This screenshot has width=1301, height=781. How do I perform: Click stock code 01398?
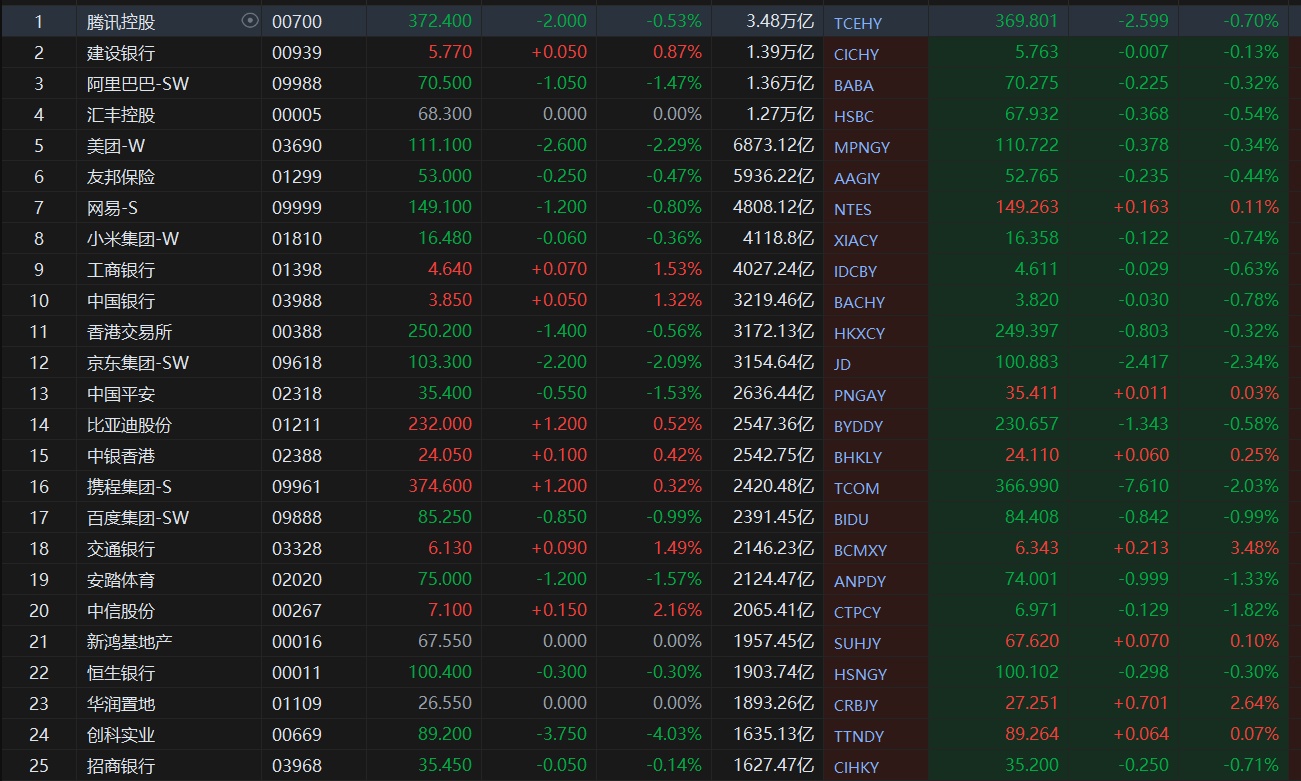[x=297, y=270]
